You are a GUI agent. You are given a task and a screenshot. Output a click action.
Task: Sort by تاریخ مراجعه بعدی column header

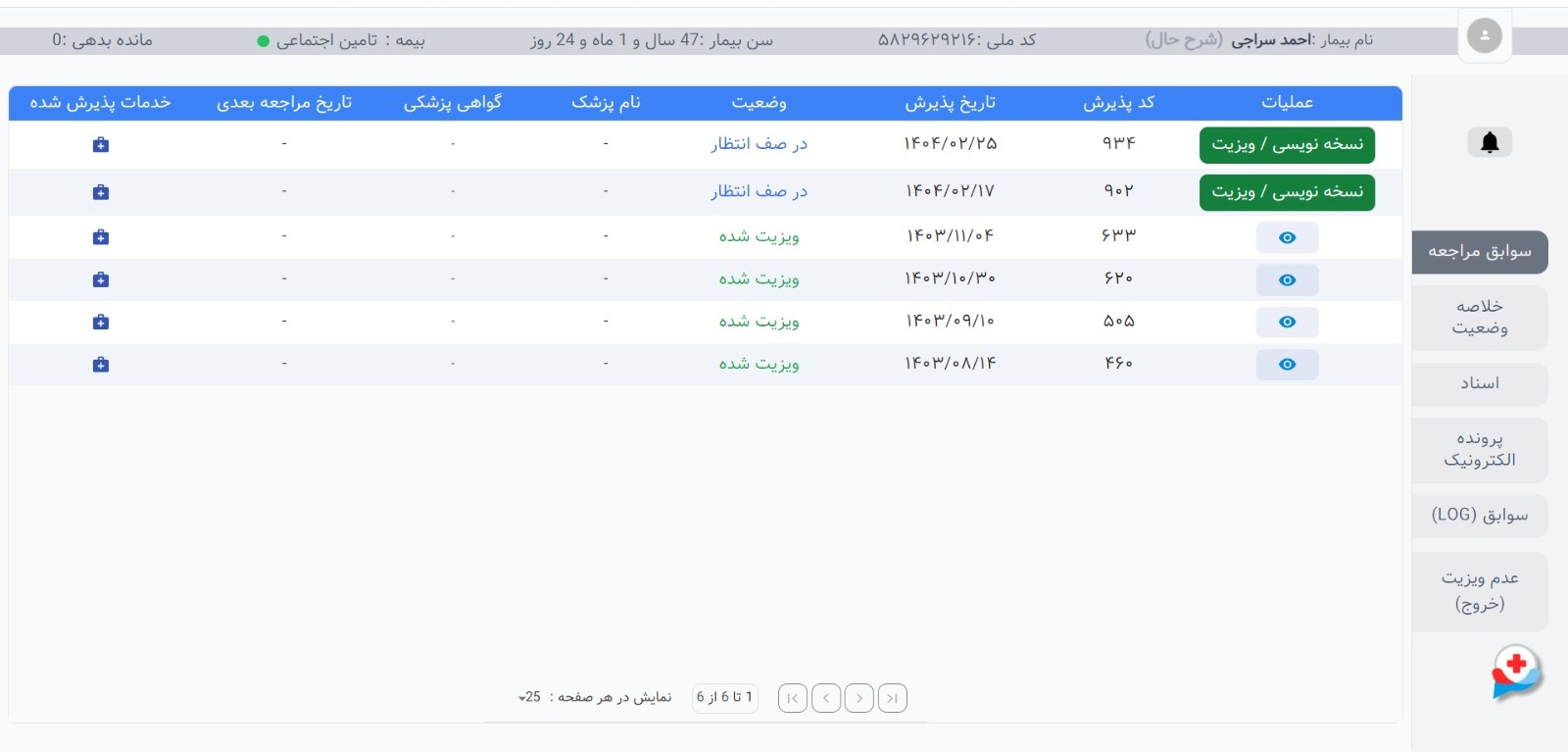(x=284, y=103)
